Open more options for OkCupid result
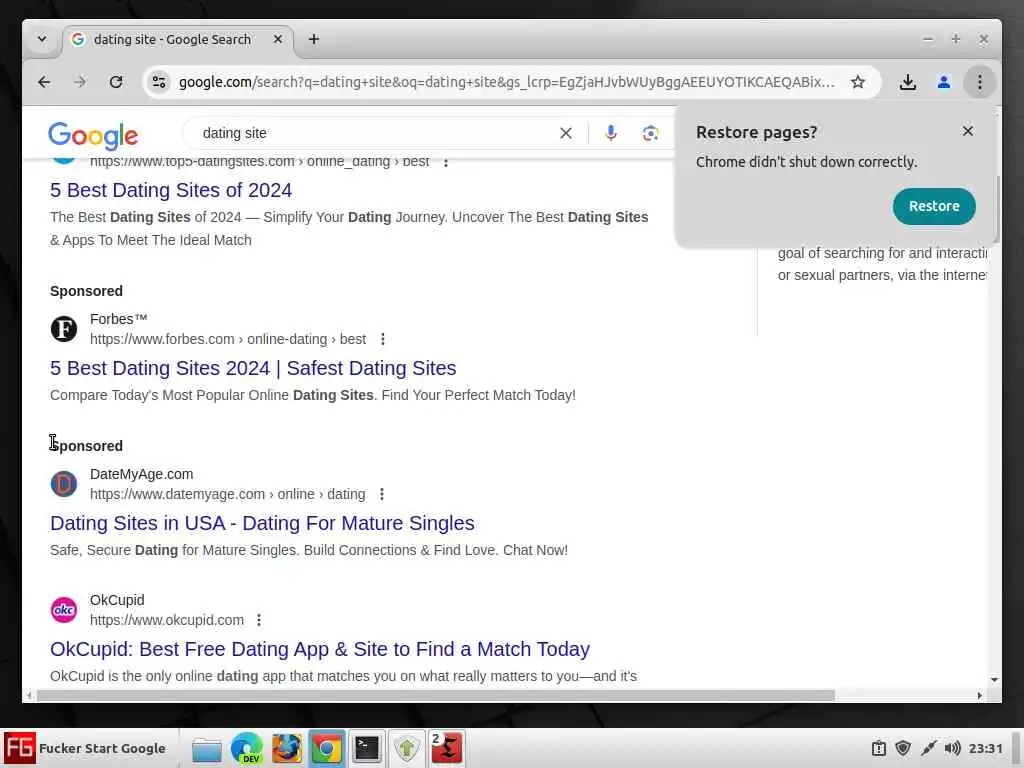 tap(259, 620)
